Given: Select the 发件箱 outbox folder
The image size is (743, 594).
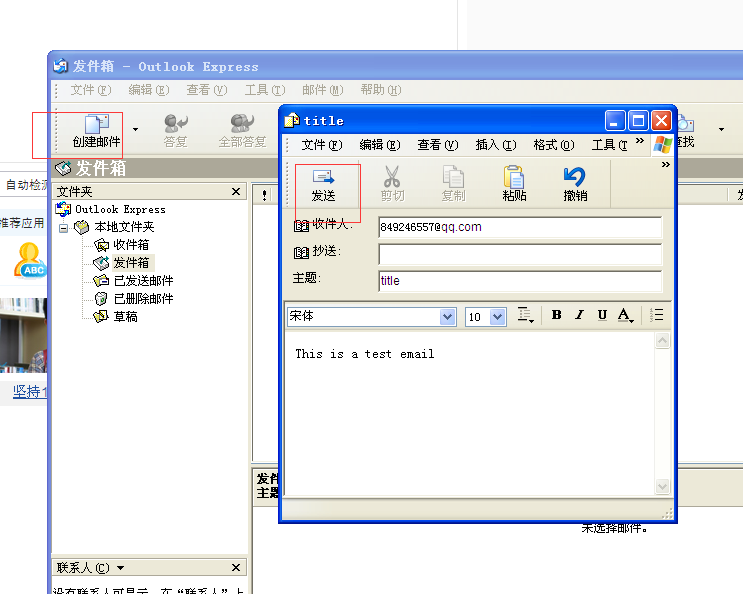Looking at the screenshot, I should point(131,262).
